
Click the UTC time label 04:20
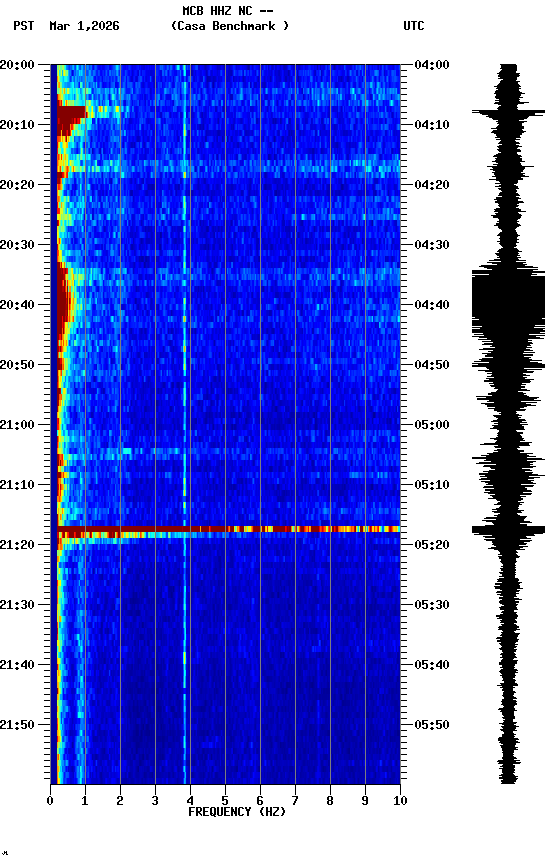point(432,185)
